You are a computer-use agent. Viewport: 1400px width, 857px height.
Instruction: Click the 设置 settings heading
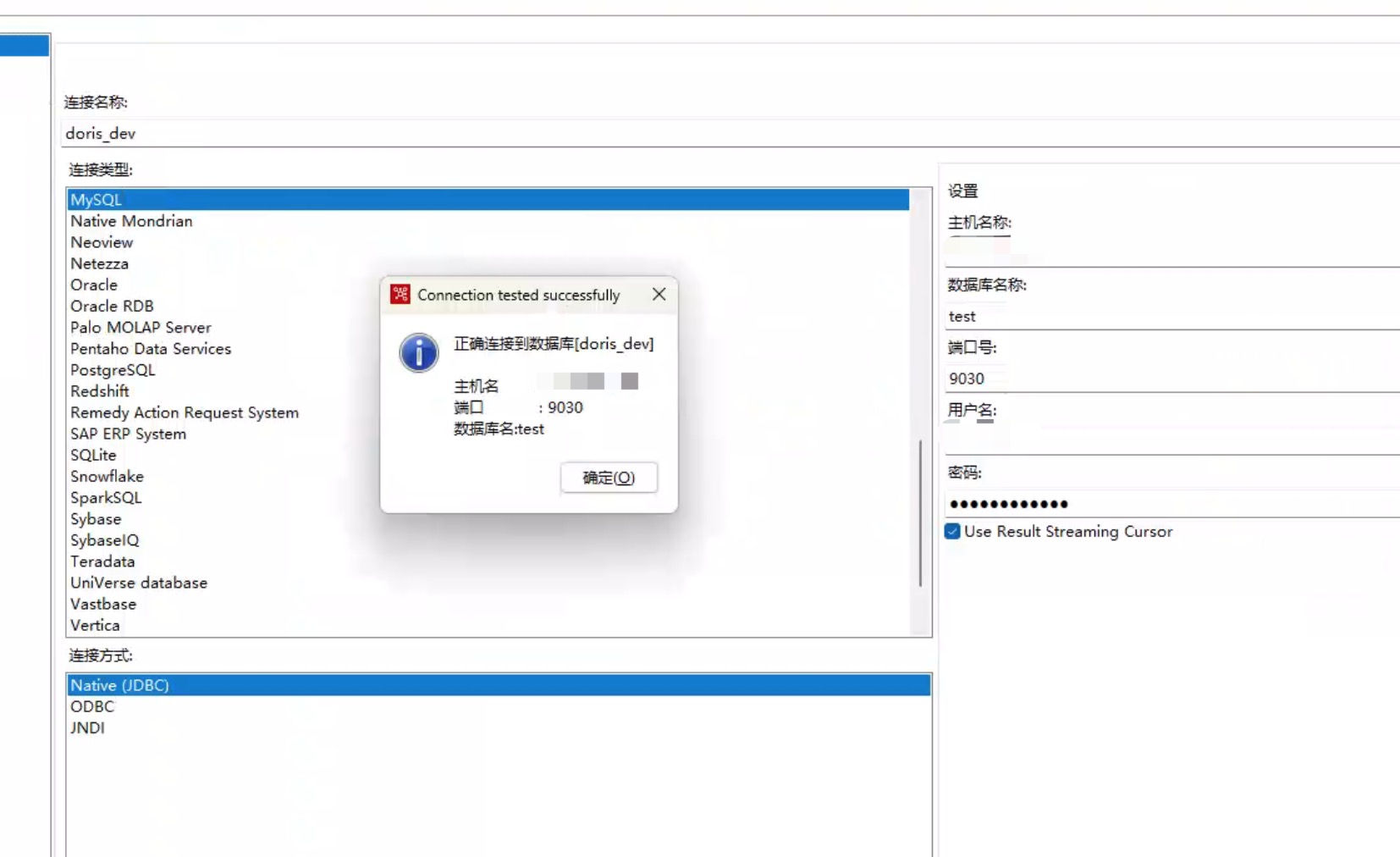962,191
